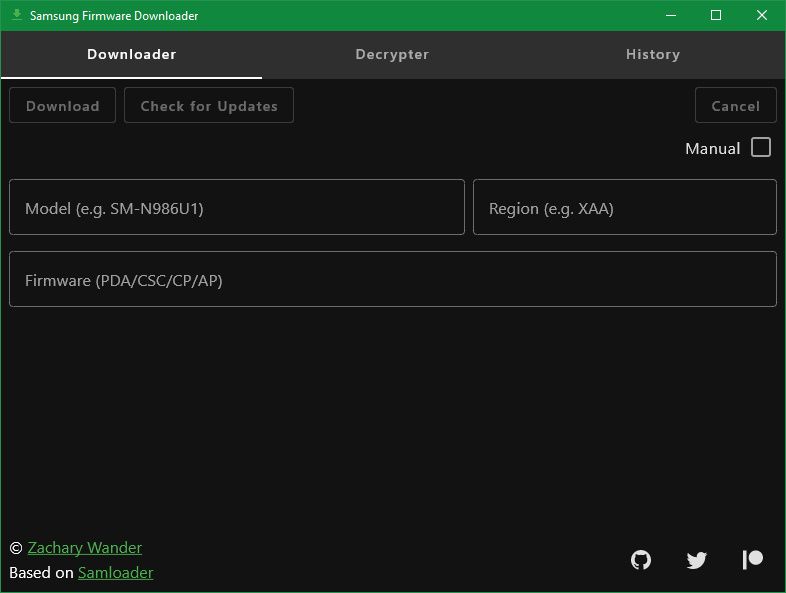Viewport: 786px width, 593px height.
Task: Switch to the Decrypter tab
Action: click(392, 54)
